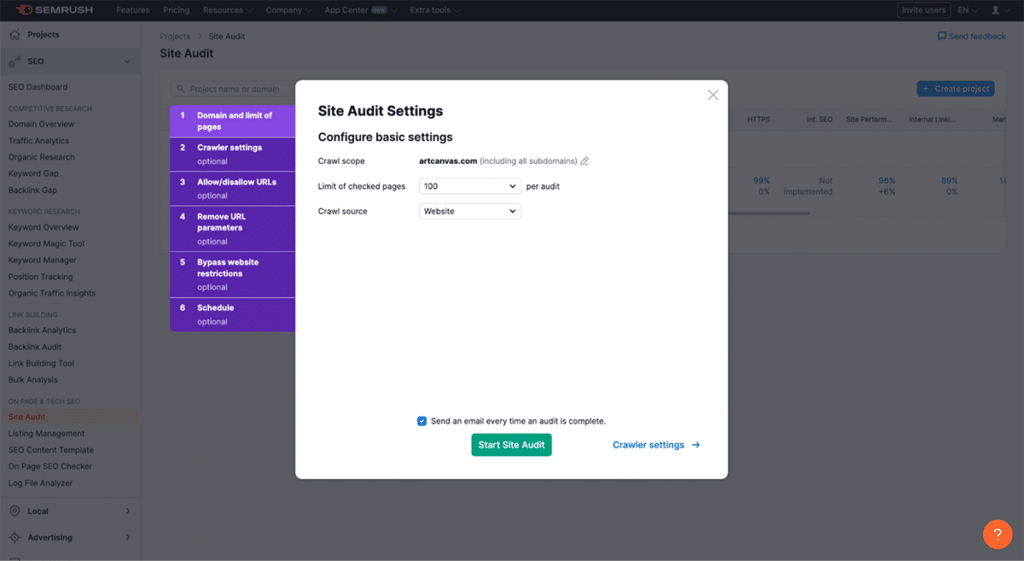Click the Semrush logo
Image resolution: width=1024 pixels, height=561 pixels.
click(x=55, y=10)
